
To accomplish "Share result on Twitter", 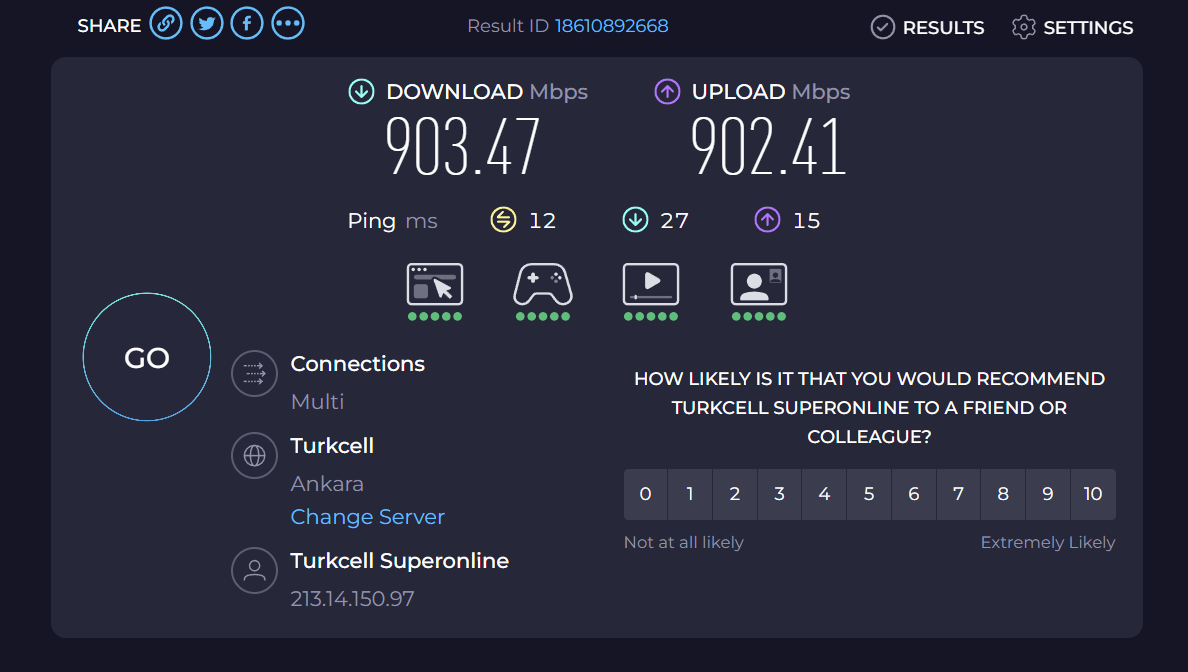I will click(x=207, y=23).
